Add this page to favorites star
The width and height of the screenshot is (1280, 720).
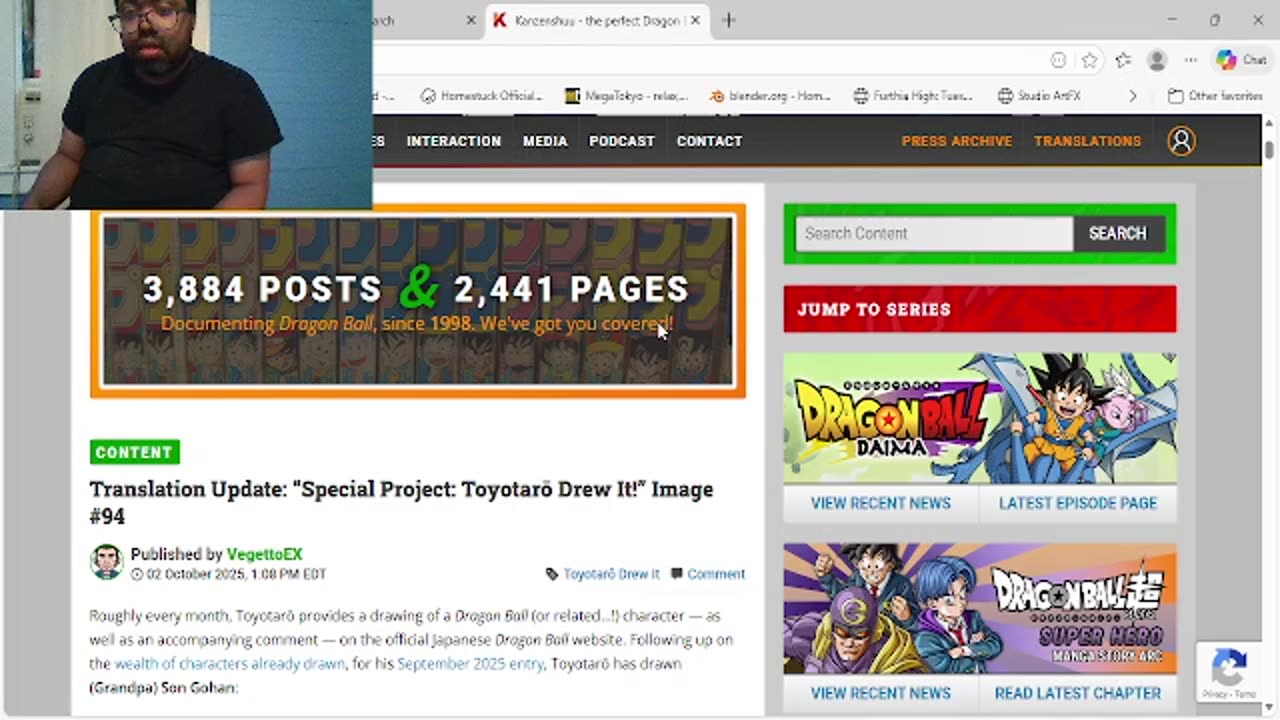(1089, 60)
